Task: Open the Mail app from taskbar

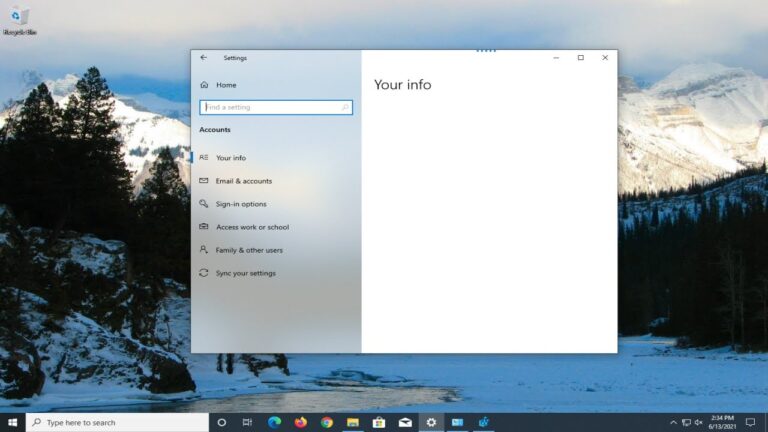Action: point(404,422)
